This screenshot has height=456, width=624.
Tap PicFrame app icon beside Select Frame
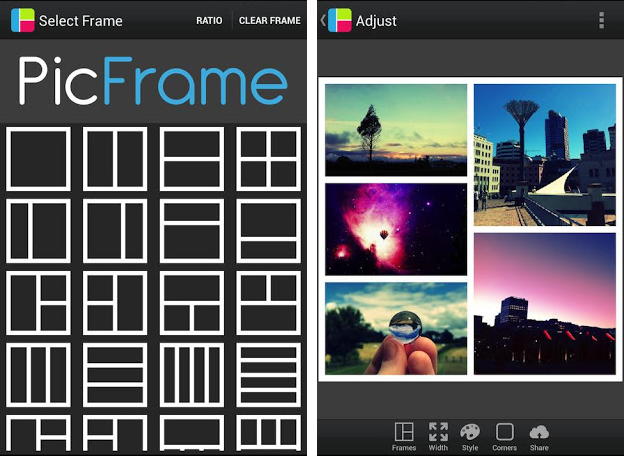pos(23,20)
